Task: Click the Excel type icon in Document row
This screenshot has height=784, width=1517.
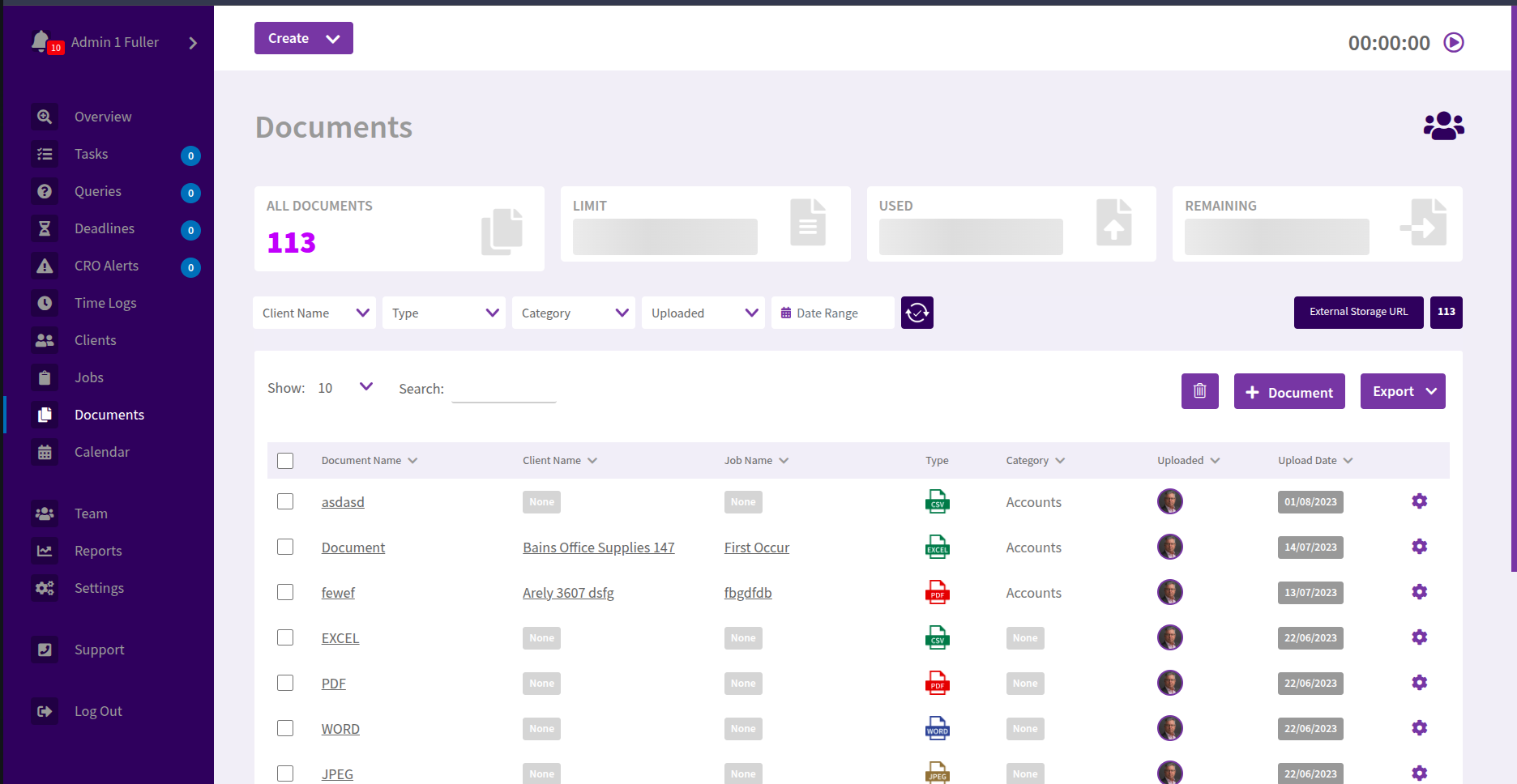Action: (937, 547)
